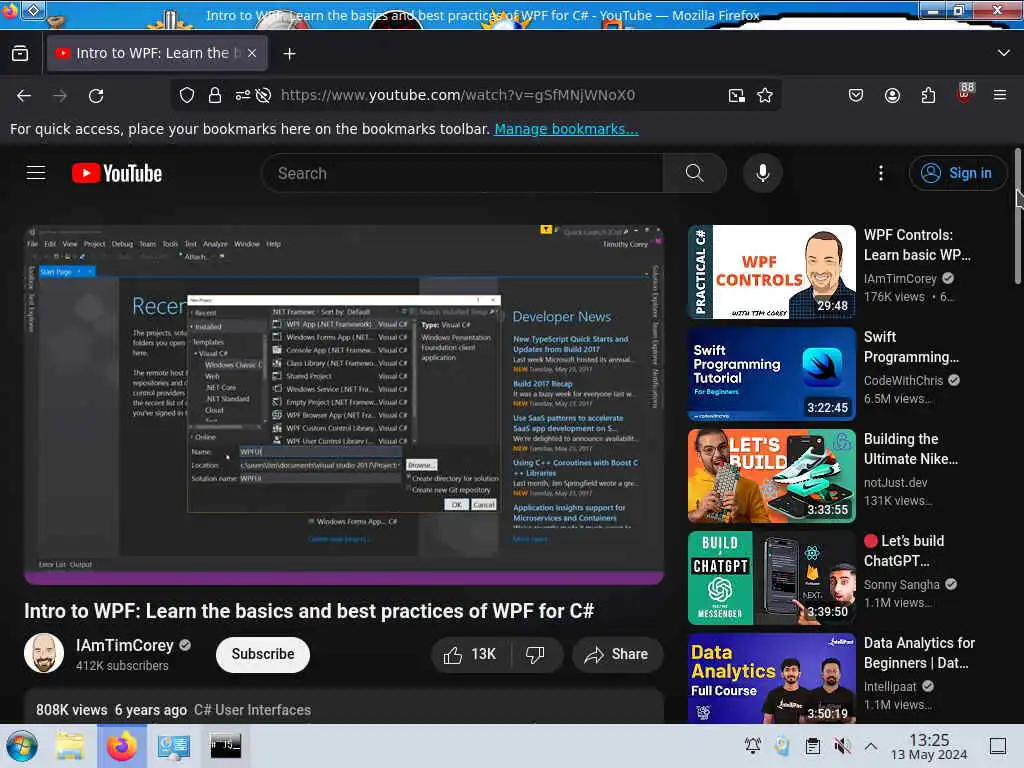Open the Windows Start button

[x=22, y=746]
